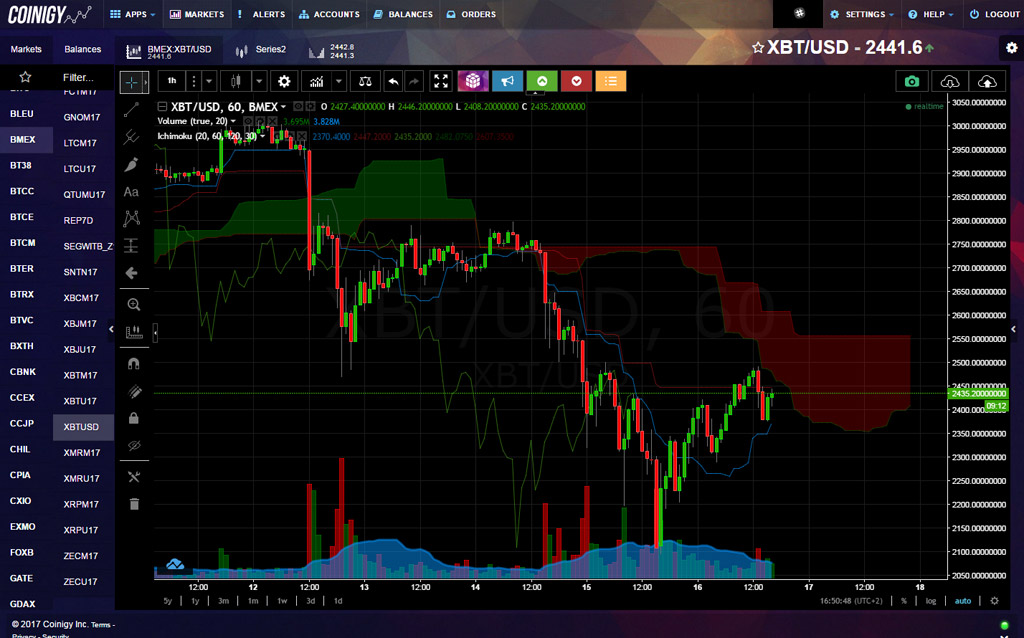This screenshot has height=638, width=1024.
Task: Toggle the auto price scale
Action: [963, 601]
